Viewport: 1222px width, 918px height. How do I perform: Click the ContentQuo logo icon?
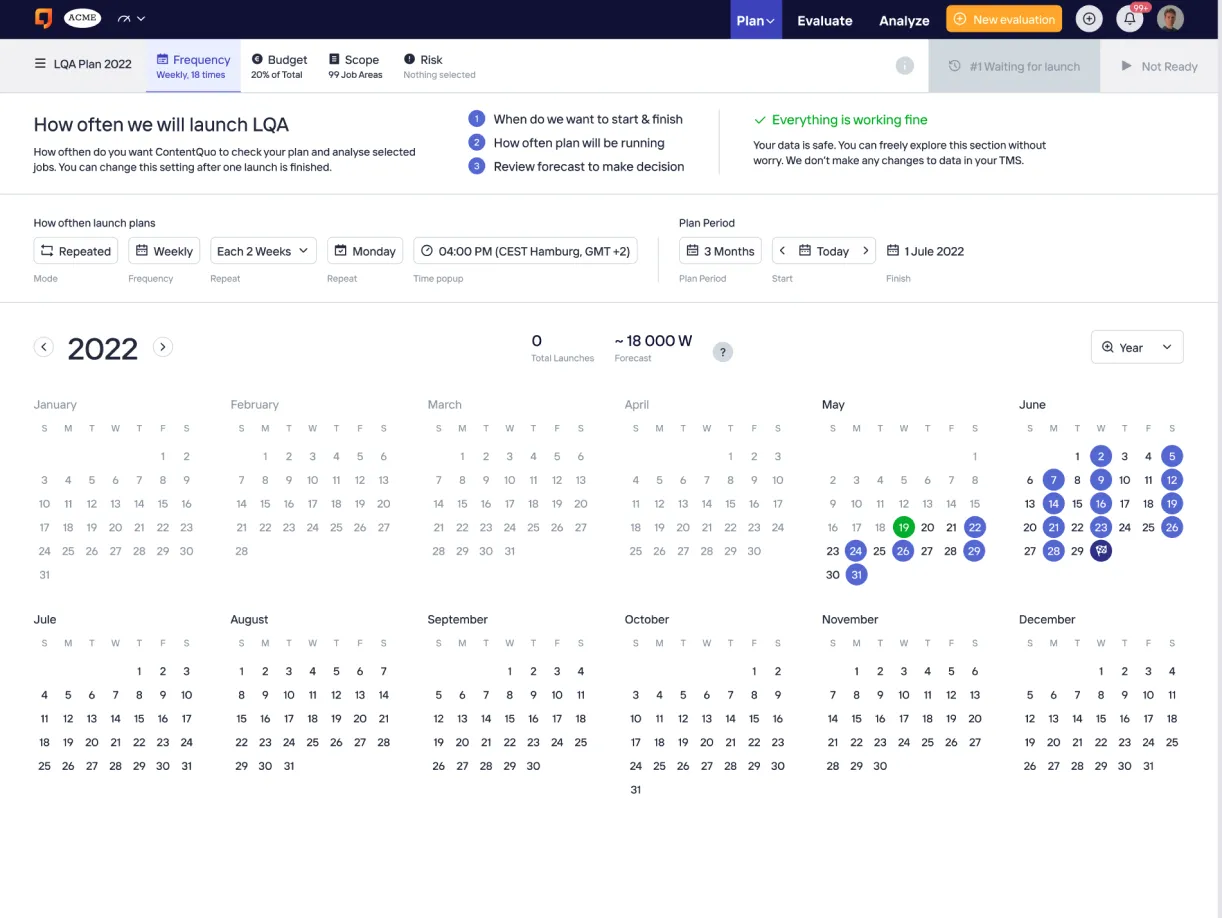pos(43,18)
